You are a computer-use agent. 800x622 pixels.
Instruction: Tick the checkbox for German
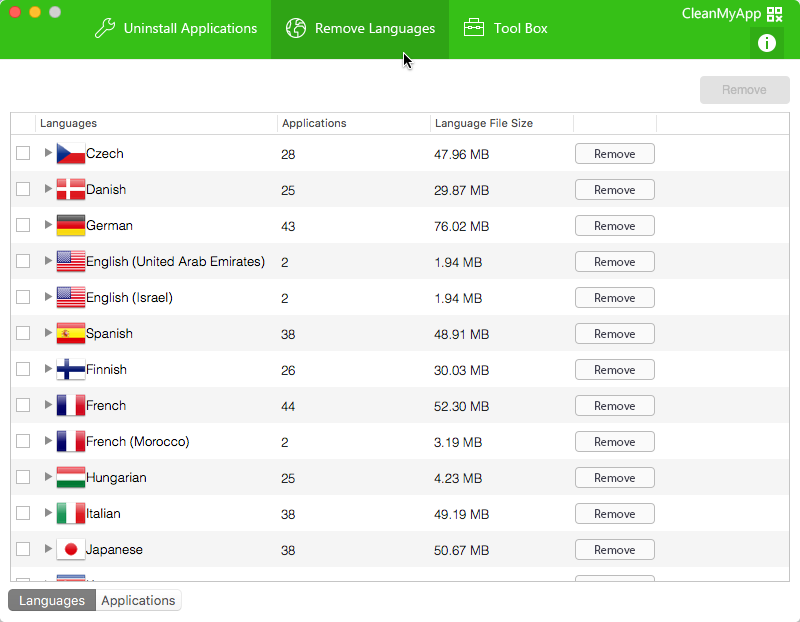(x=23, y=226)
